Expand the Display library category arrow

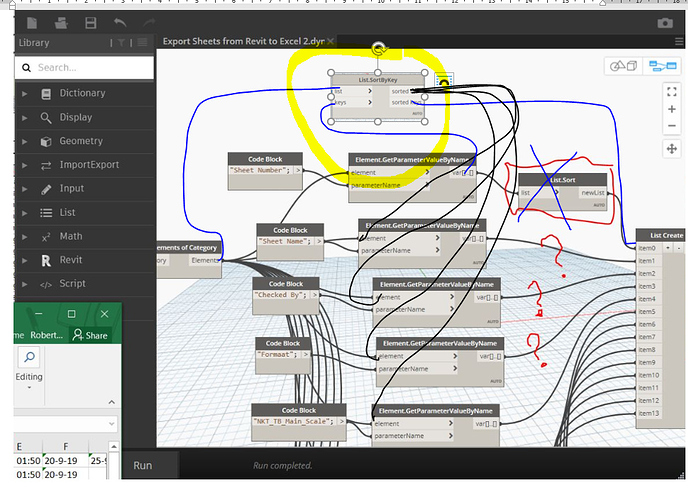(x=25, y=118)
